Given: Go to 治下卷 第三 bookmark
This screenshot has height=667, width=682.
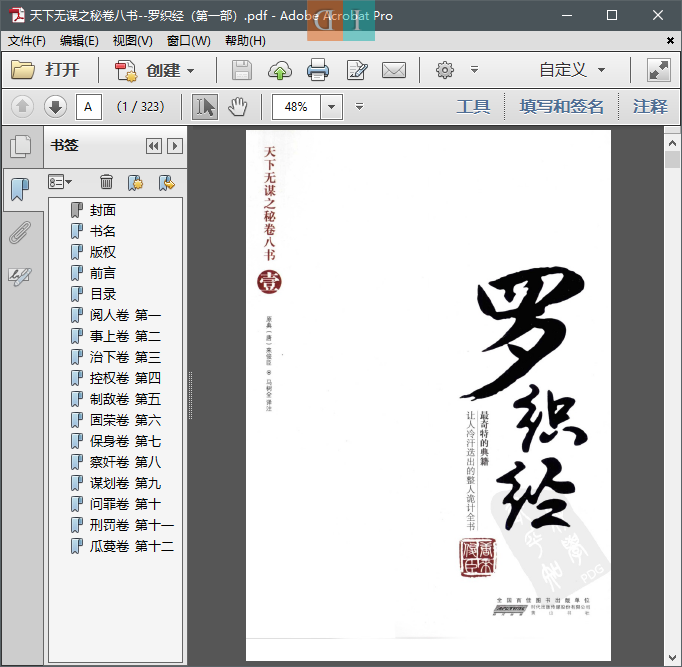Looking at the screenshot, I should [x=125, y=357].
